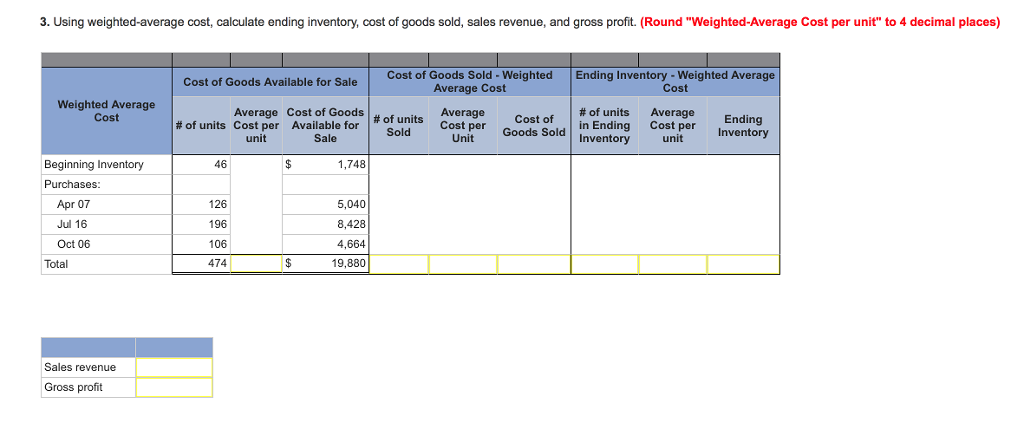The height and width of the screenshot is (429, 1024).
Task: Click the Oct 06 row label
Action: 74,244
